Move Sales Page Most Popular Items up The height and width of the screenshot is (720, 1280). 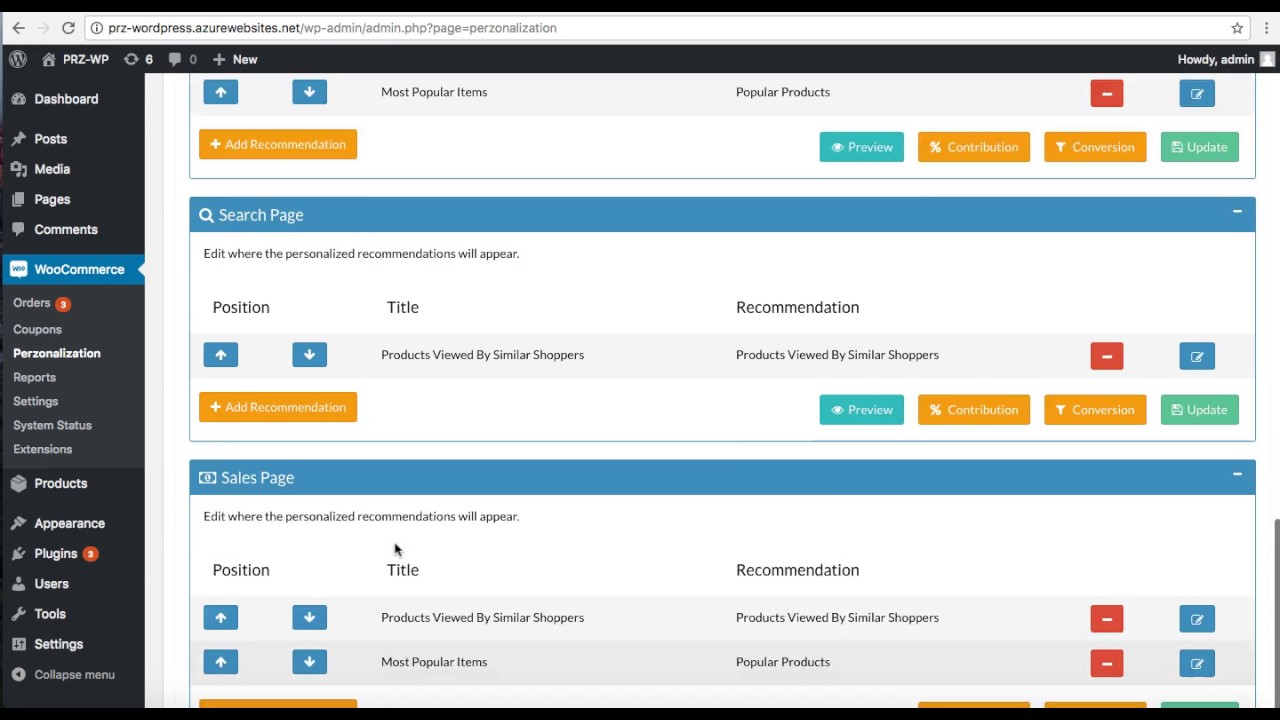click(221, 662)
